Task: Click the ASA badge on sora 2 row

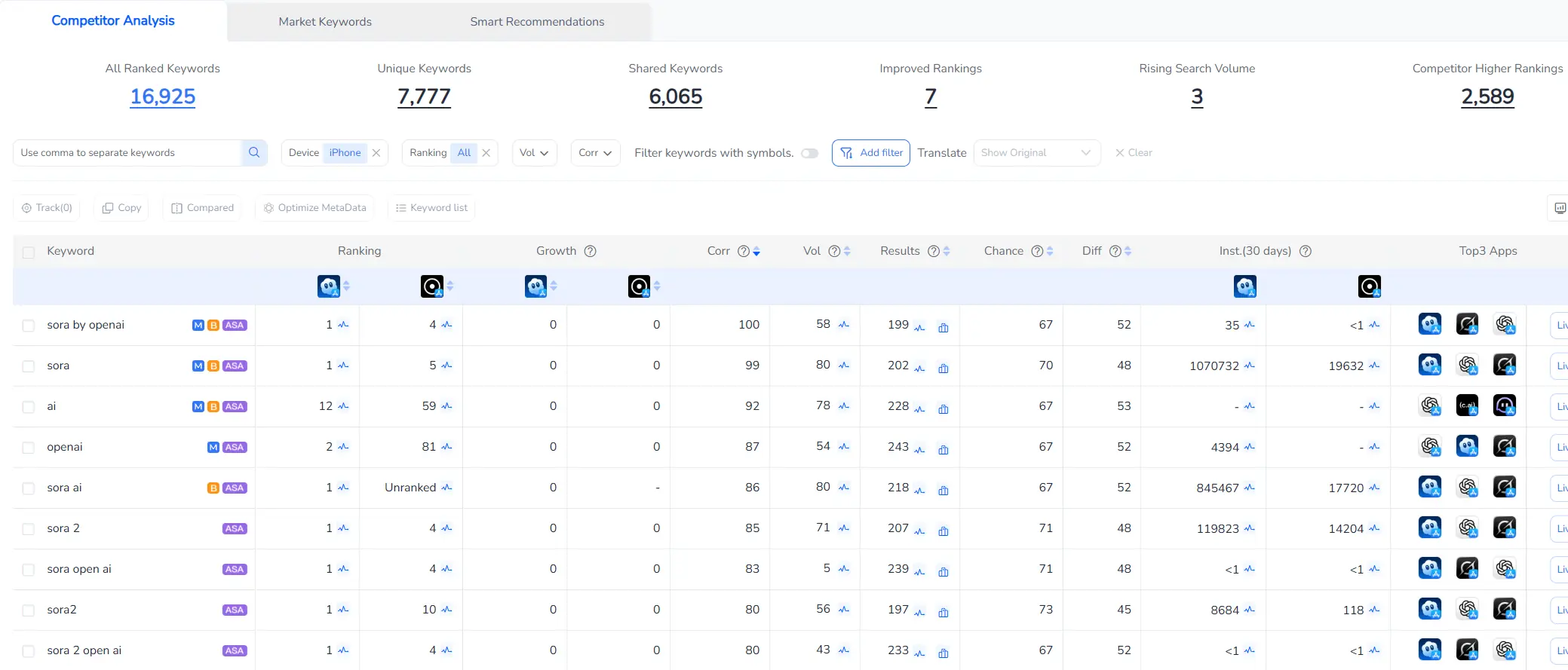Action: (234, 528)
